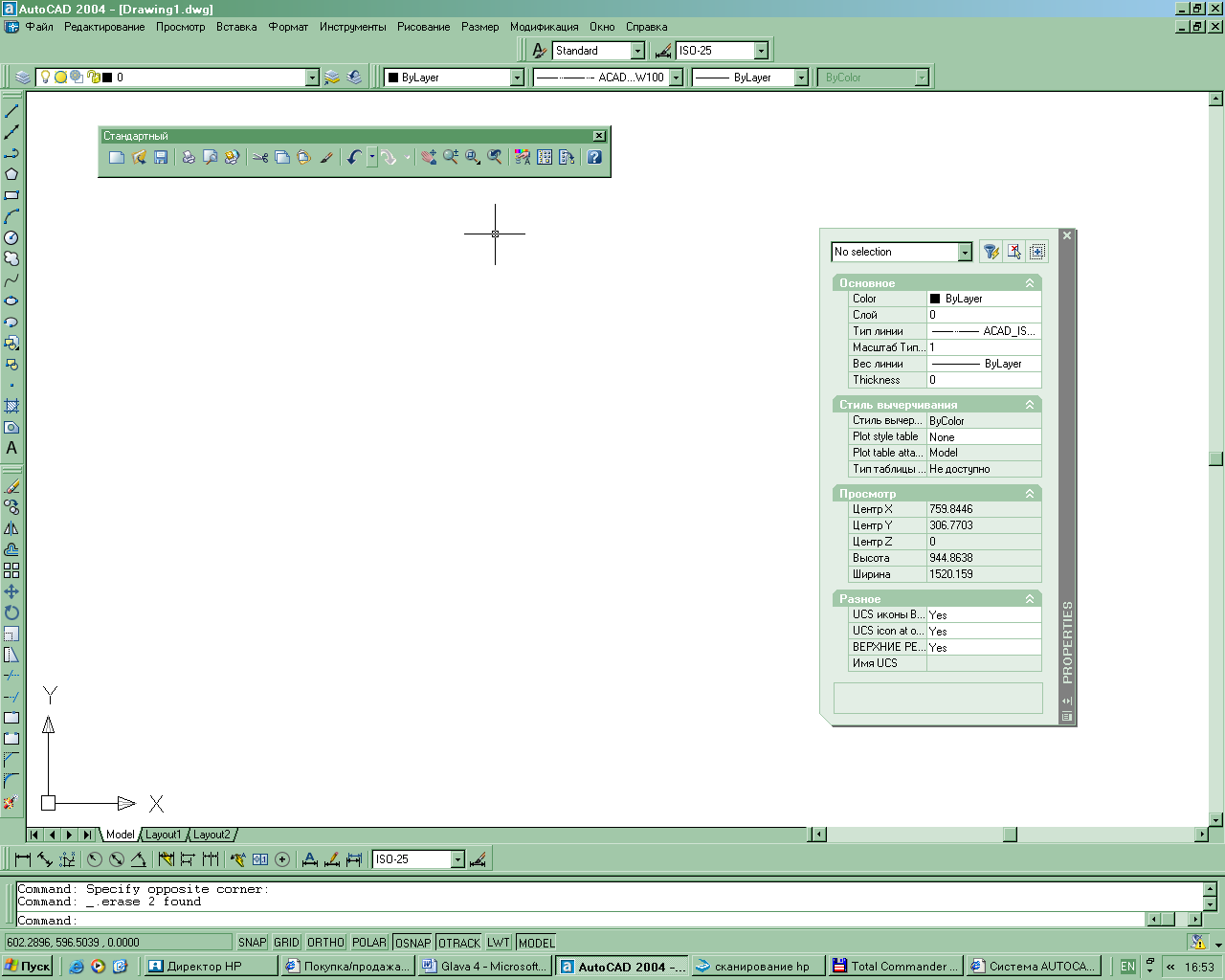Screen dimensions: 1225x980
Task: Switch to Layout2 tab
Action: pyautogui.click(x=212, y=835)
